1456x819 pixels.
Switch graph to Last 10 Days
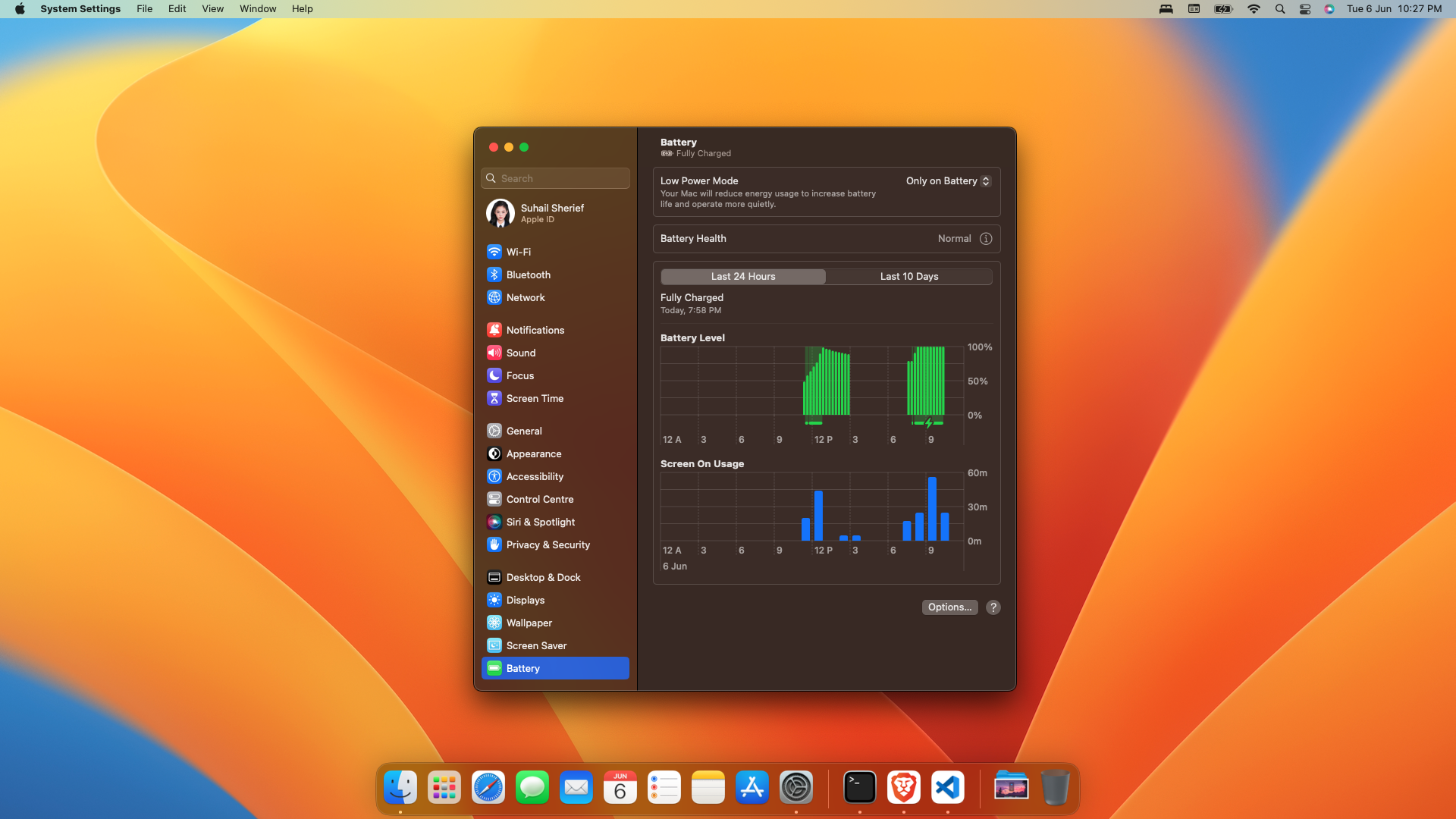point(908,277)
